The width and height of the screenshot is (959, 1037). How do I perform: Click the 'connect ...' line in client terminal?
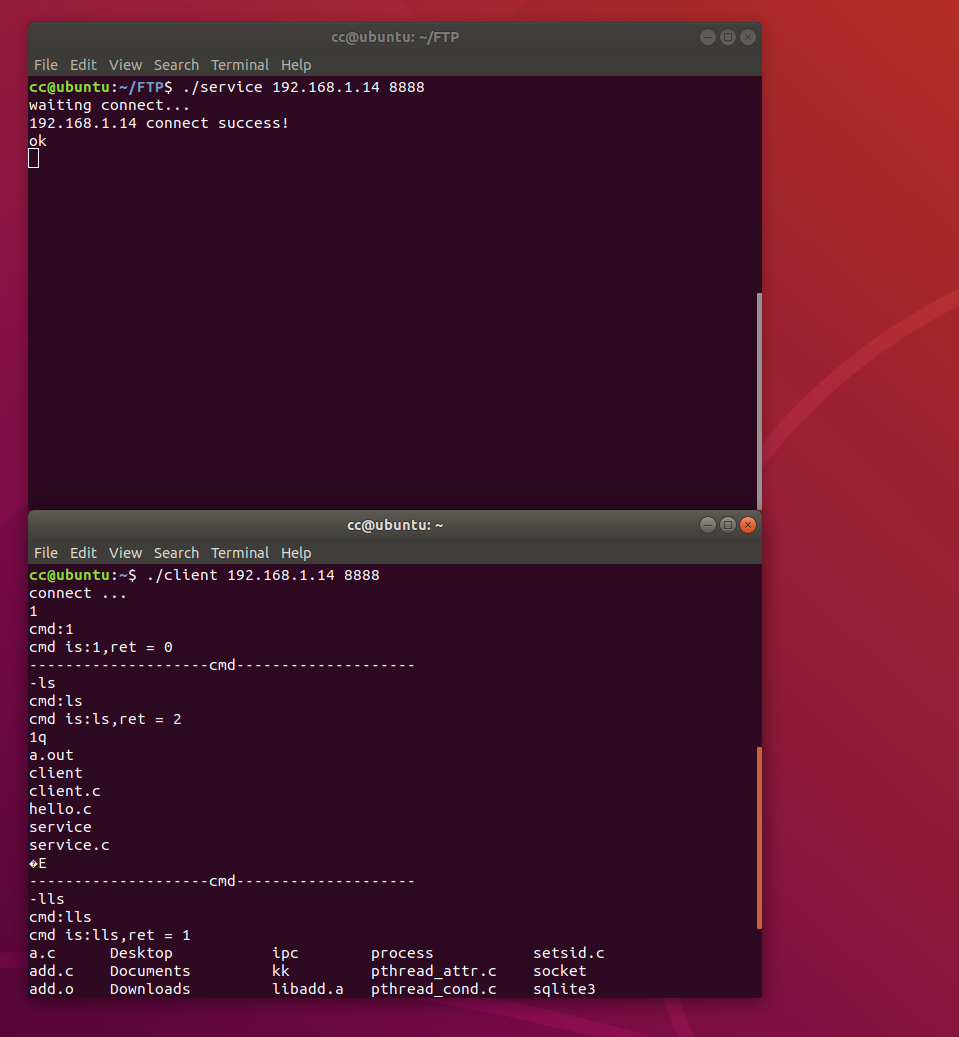coord(77,593)
